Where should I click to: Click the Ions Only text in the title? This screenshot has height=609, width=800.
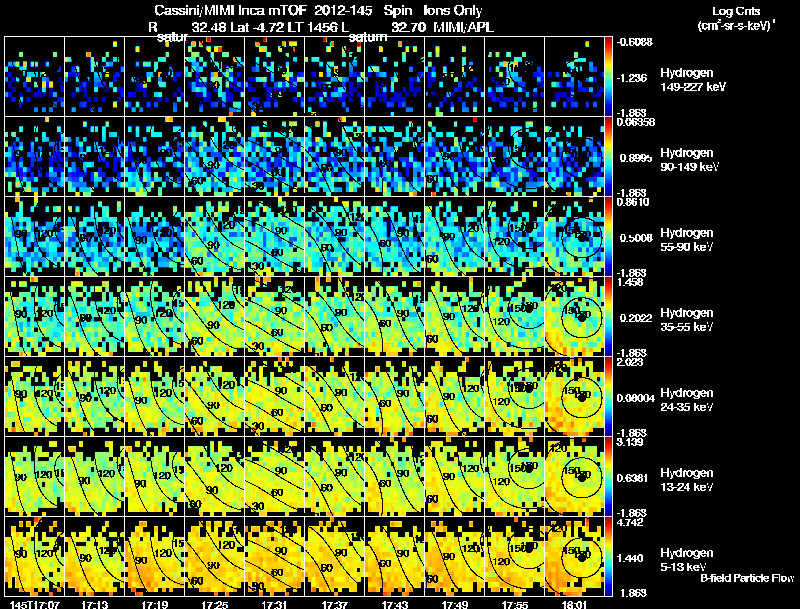tap(453, 10)
